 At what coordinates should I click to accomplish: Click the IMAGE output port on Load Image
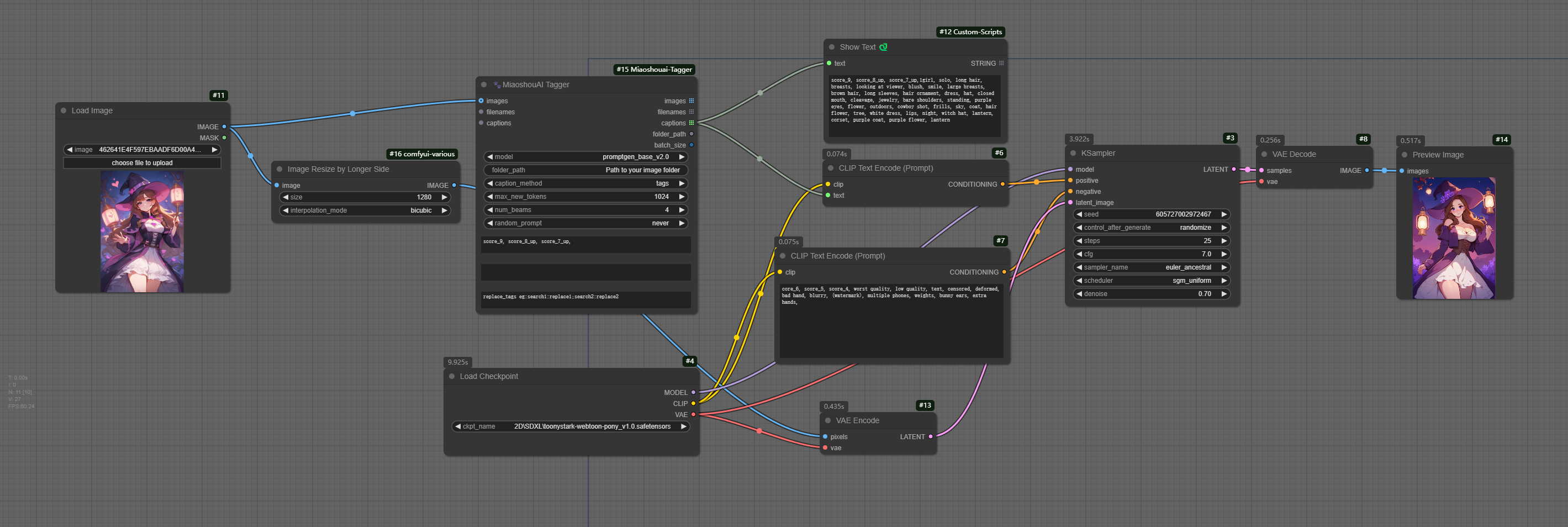tap(224, 127)
